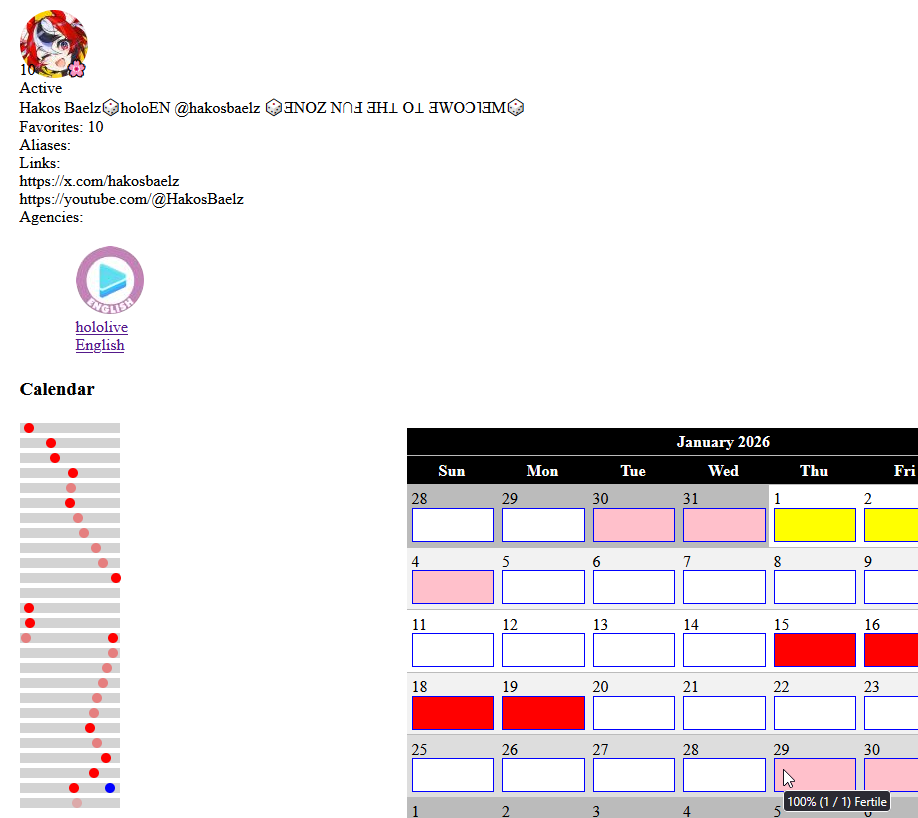The width and height of the screenshot is (918, 818).
Task: Click the Sun column header
Action: (451, 471)
